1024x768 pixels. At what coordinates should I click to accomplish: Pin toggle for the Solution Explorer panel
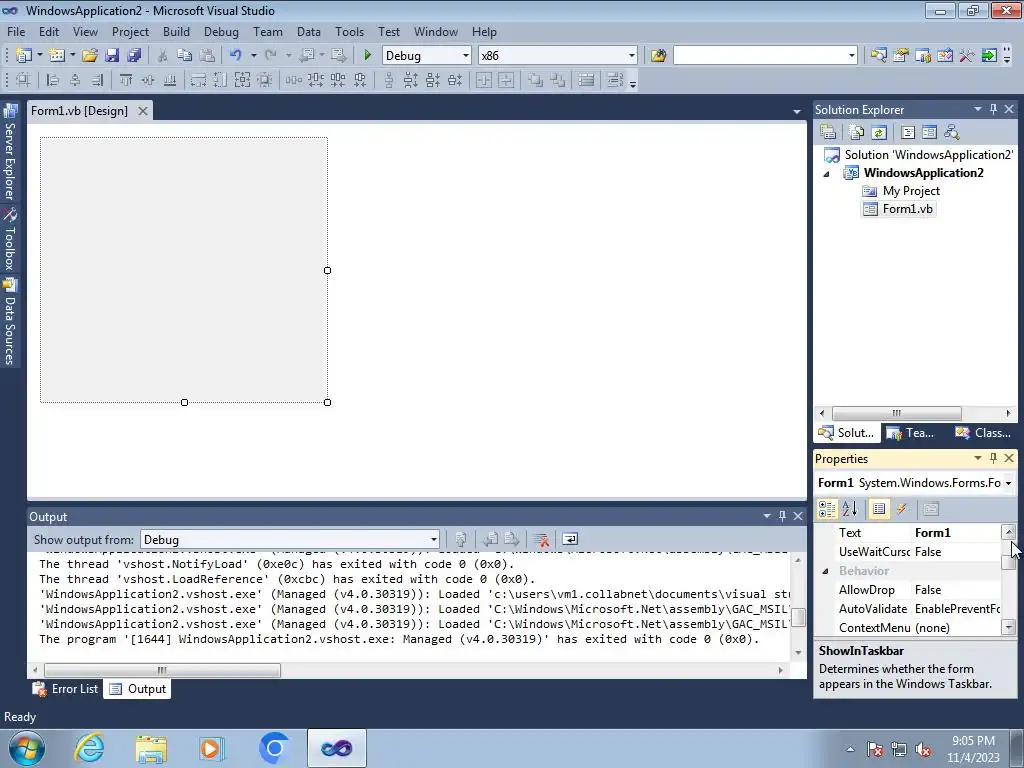pos(993,110)
